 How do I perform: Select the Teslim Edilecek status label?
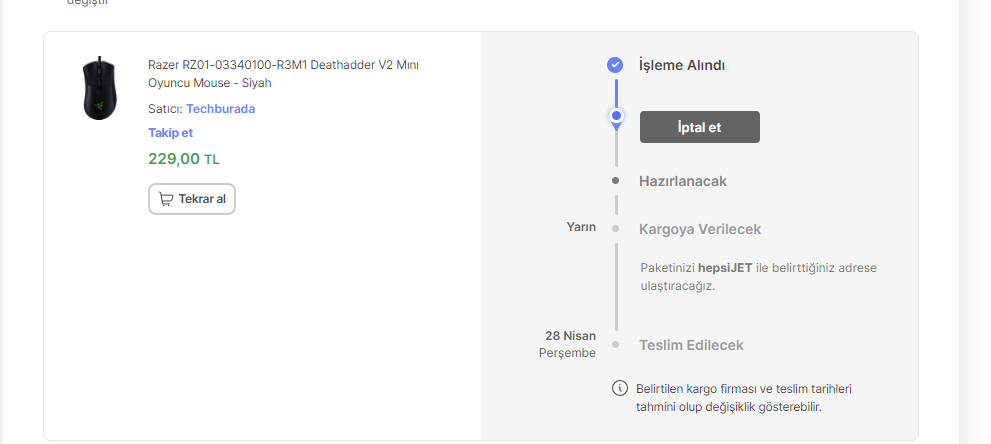[x=691, y=345]
